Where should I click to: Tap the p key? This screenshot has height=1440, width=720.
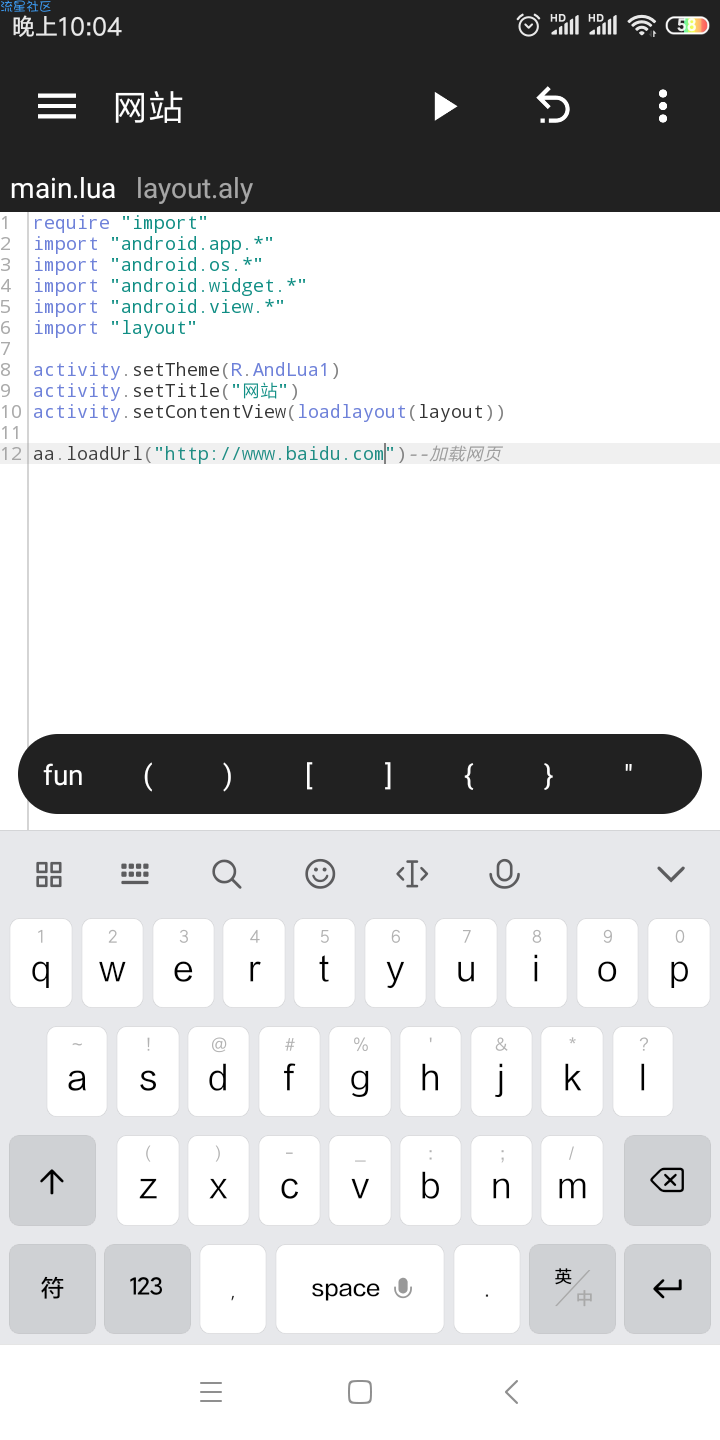click(679, 963)
